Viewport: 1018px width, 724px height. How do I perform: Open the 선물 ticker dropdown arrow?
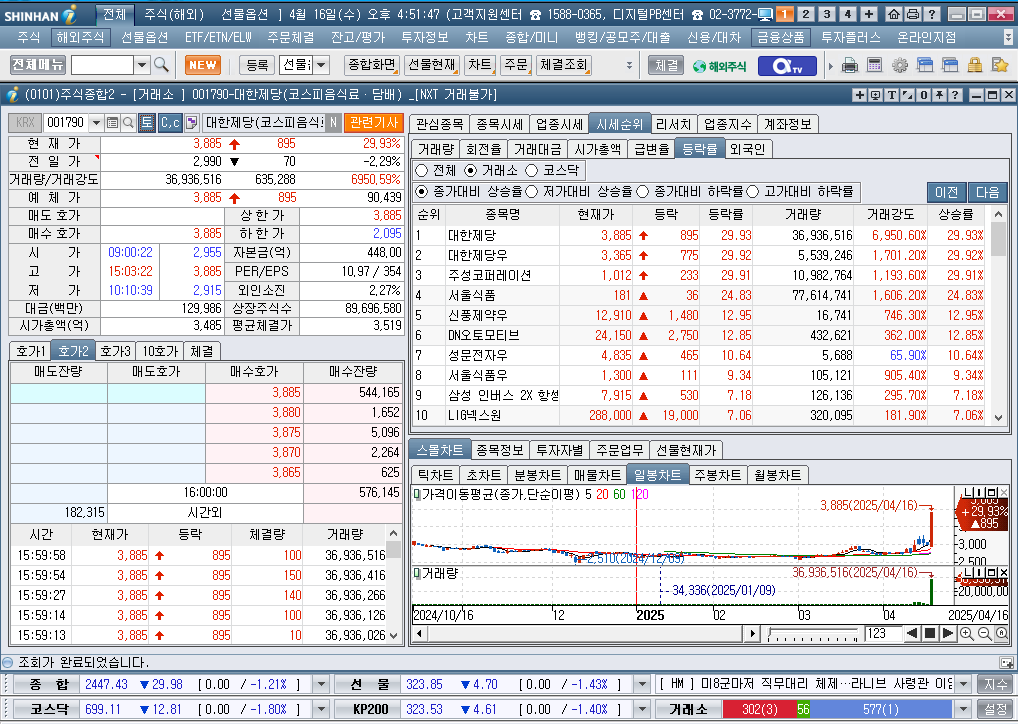(641, 684)
